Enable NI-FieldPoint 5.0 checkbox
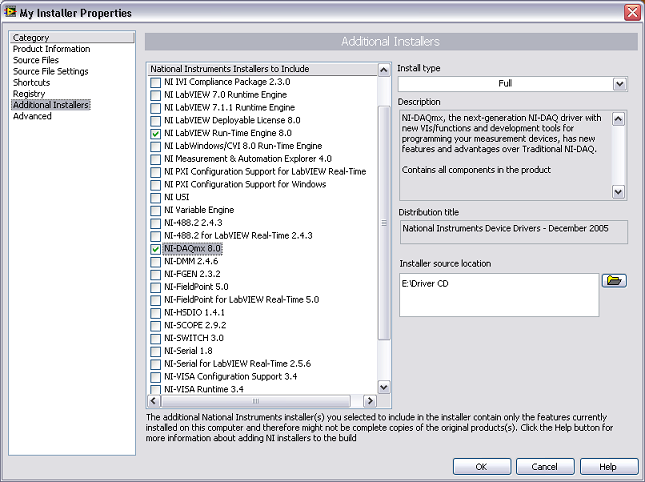Viewport: 645px width, 482px height. point(155,287)
